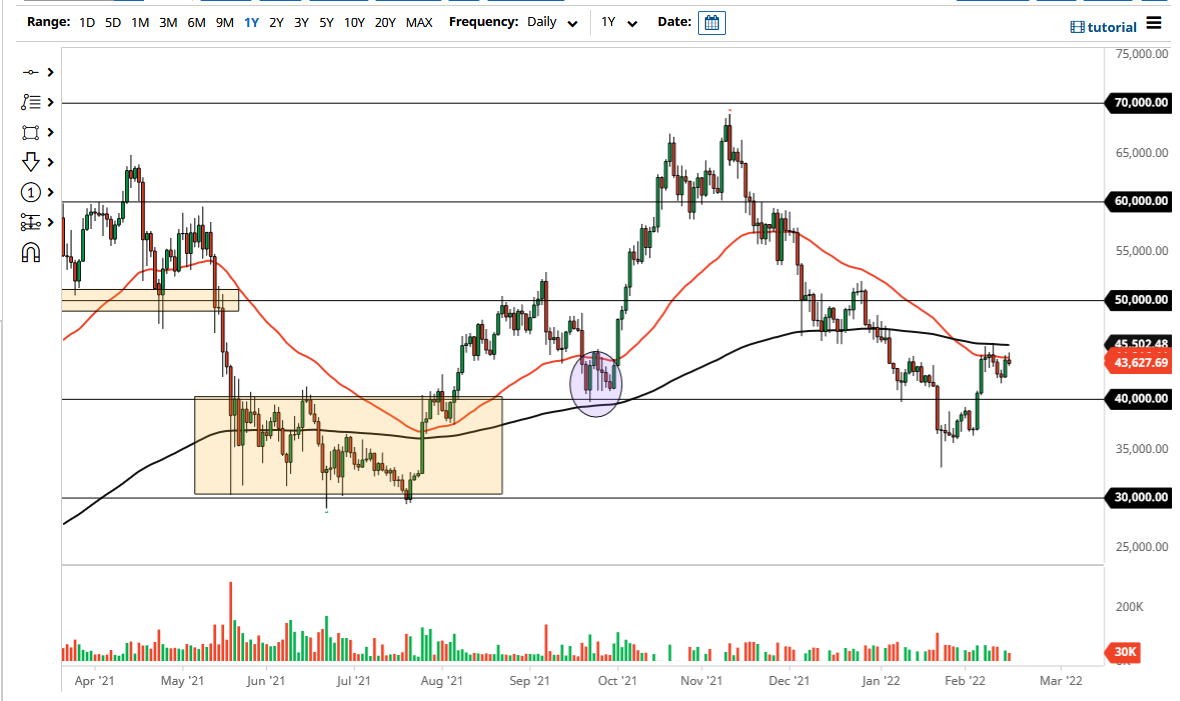Click the current price label 43,627.69

click(x=1139, y=364)
